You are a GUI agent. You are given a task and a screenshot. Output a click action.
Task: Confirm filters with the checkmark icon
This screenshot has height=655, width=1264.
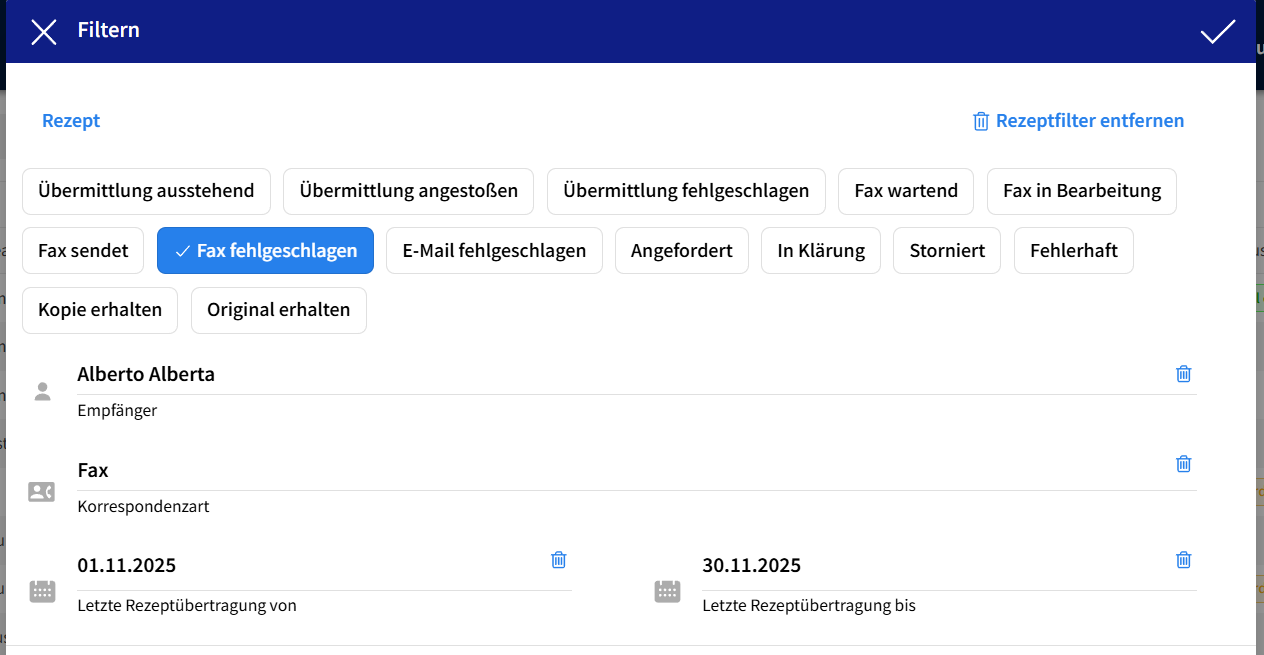pos(1217,32)
